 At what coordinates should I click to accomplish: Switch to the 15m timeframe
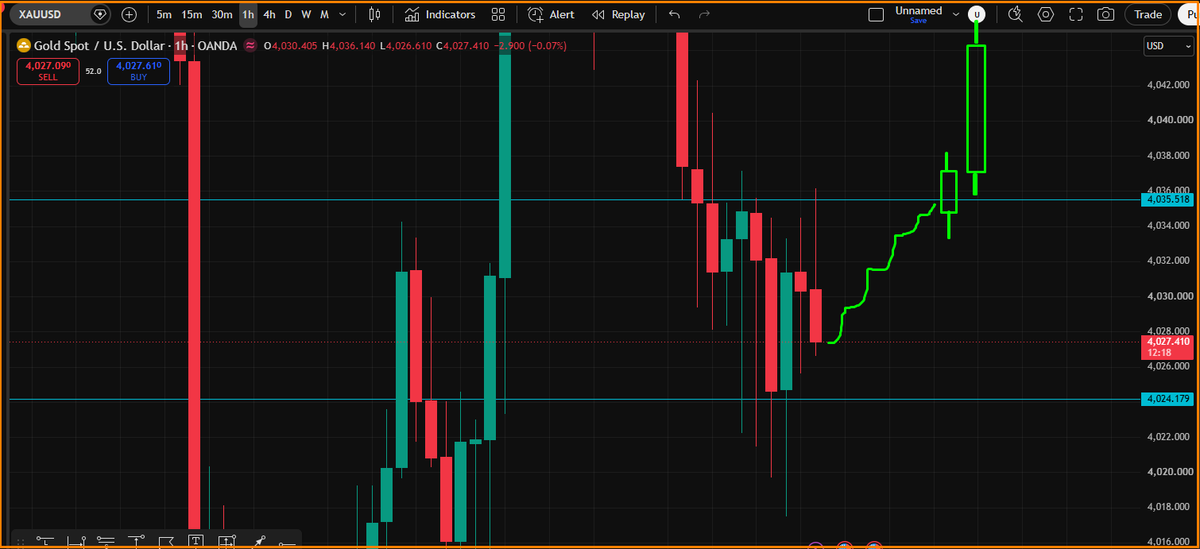pyautogui.click(x=192, y=15)
